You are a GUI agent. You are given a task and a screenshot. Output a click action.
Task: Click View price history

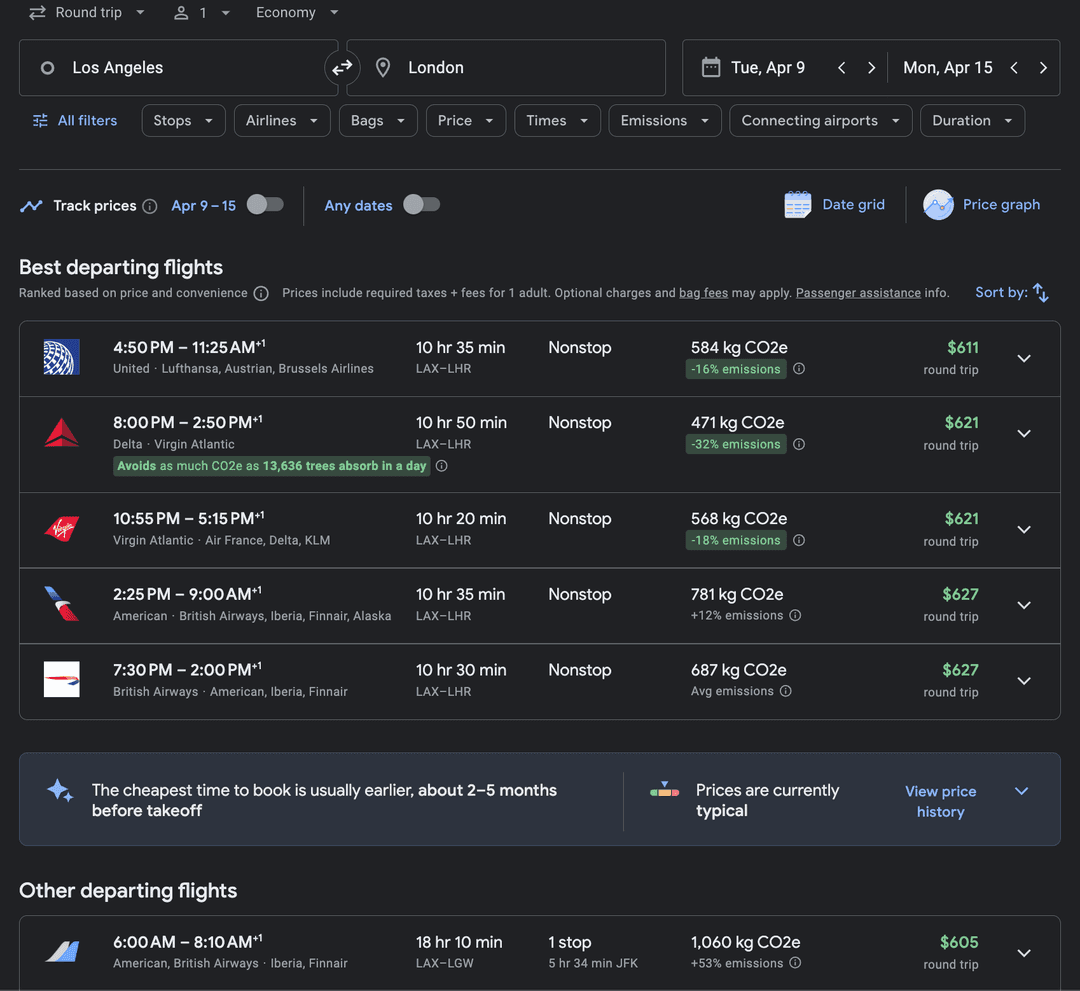pyautogui.click(x=940, y=801)
